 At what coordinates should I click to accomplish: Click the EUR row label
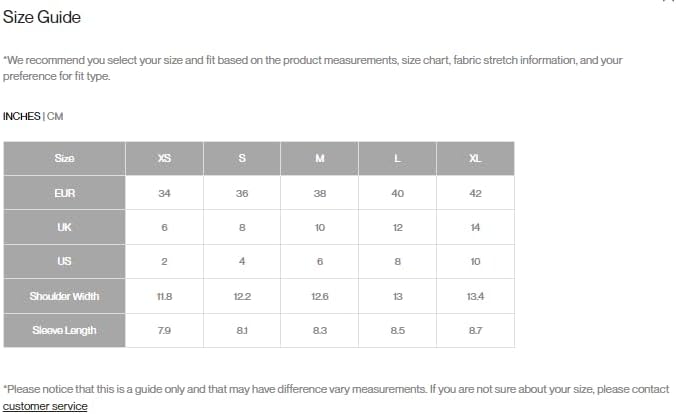click(64, 193)
